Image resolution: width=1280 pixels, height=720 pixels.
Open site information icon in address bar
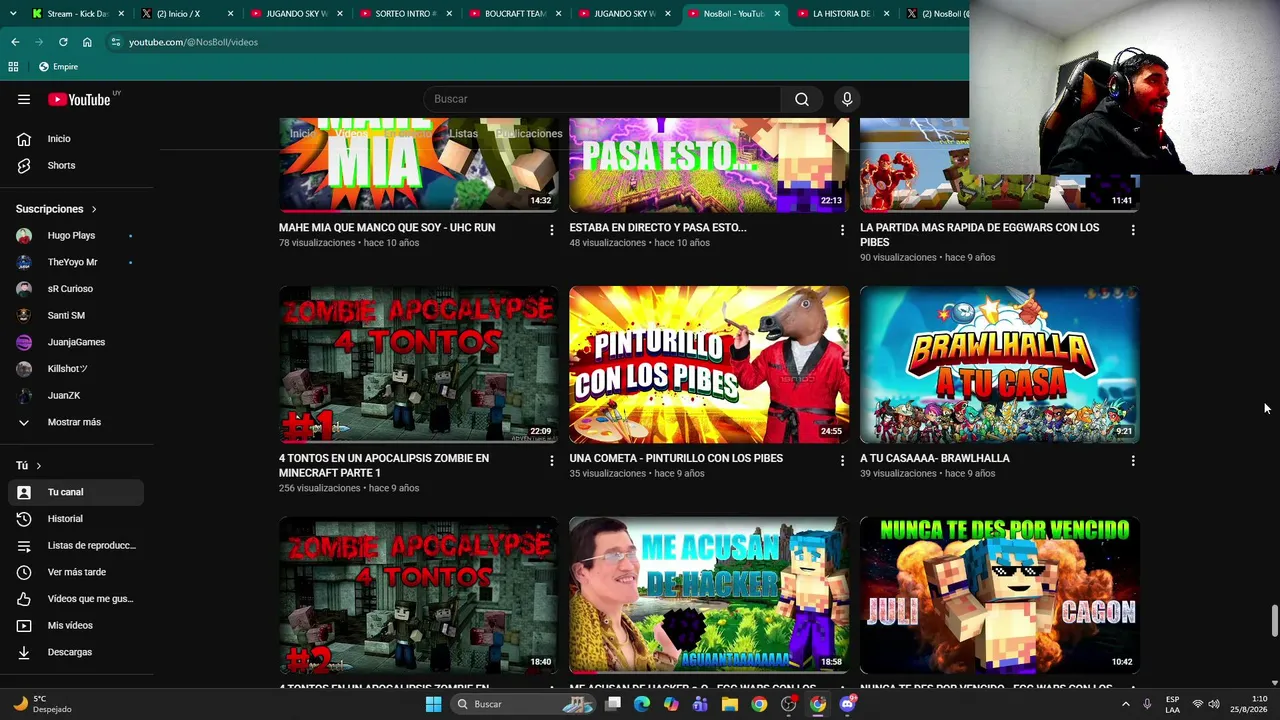(x=116, y=42)
